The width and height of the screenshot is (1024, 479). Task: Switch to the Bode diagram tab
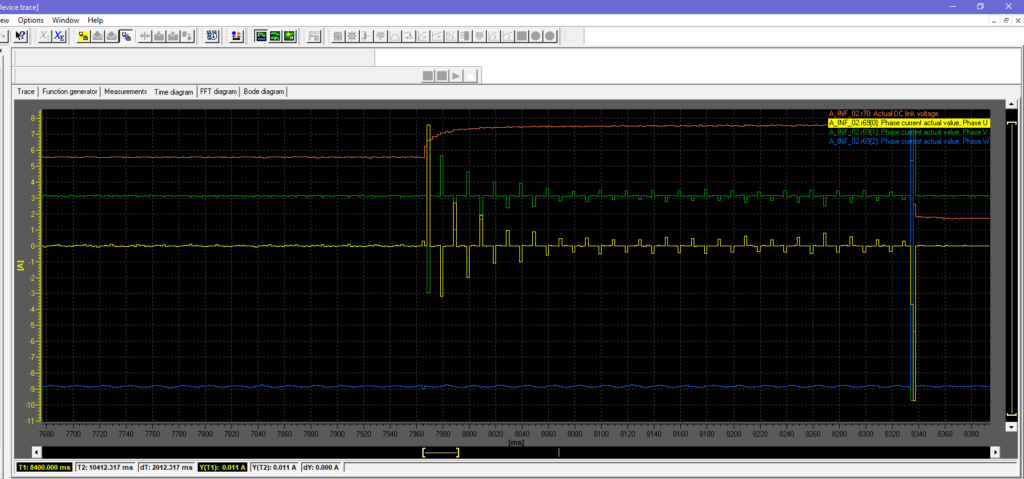[x=264, y=92]
